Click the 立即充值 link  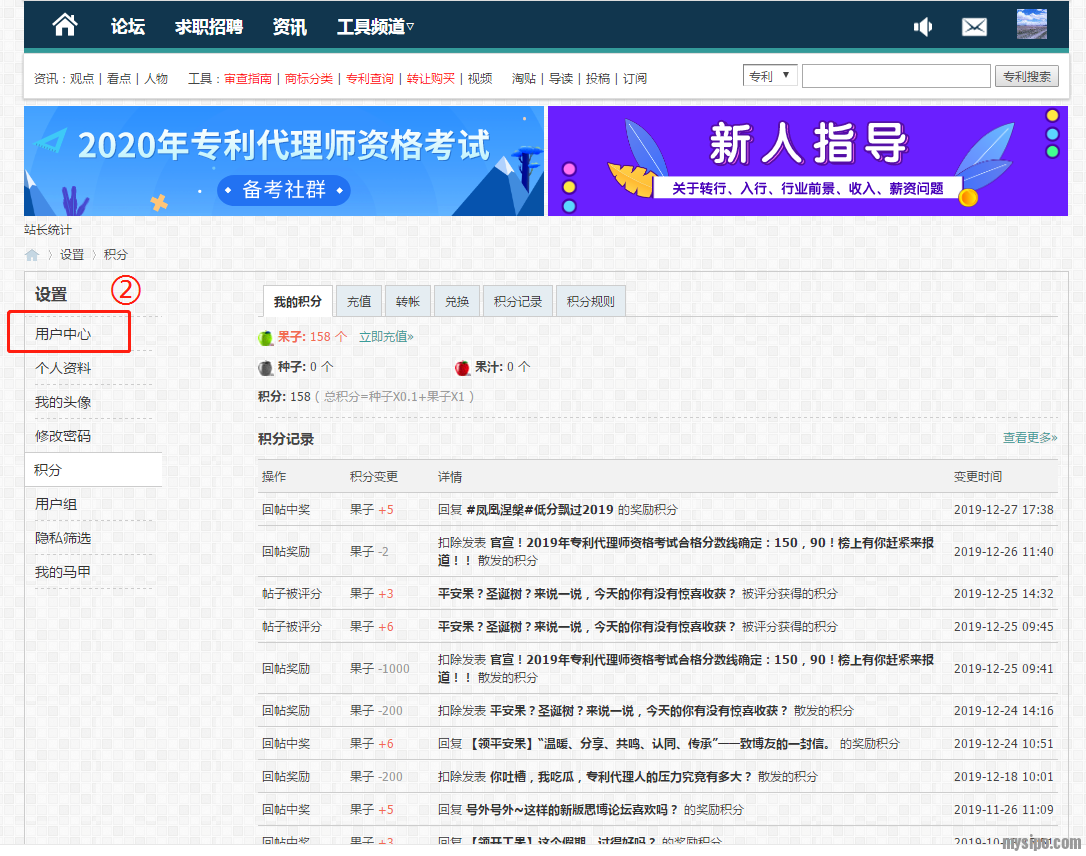coord(386,337)
